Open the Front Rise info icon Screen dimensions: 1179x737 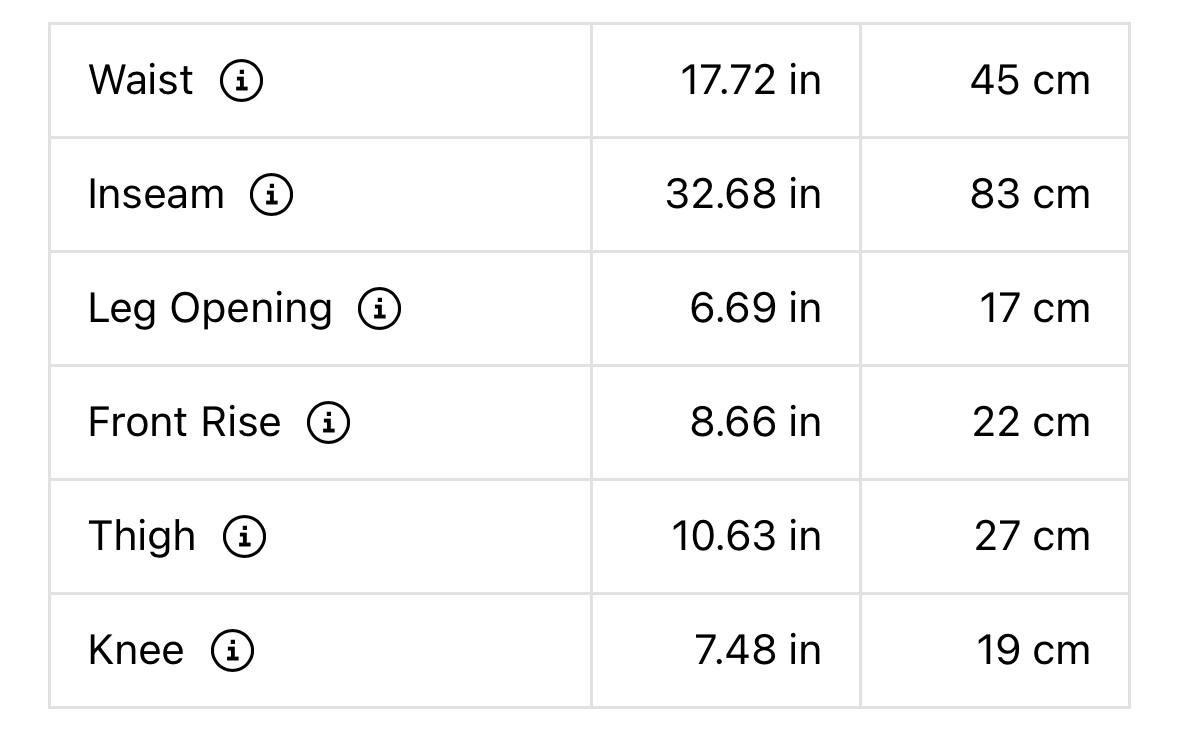click(329, 422)
